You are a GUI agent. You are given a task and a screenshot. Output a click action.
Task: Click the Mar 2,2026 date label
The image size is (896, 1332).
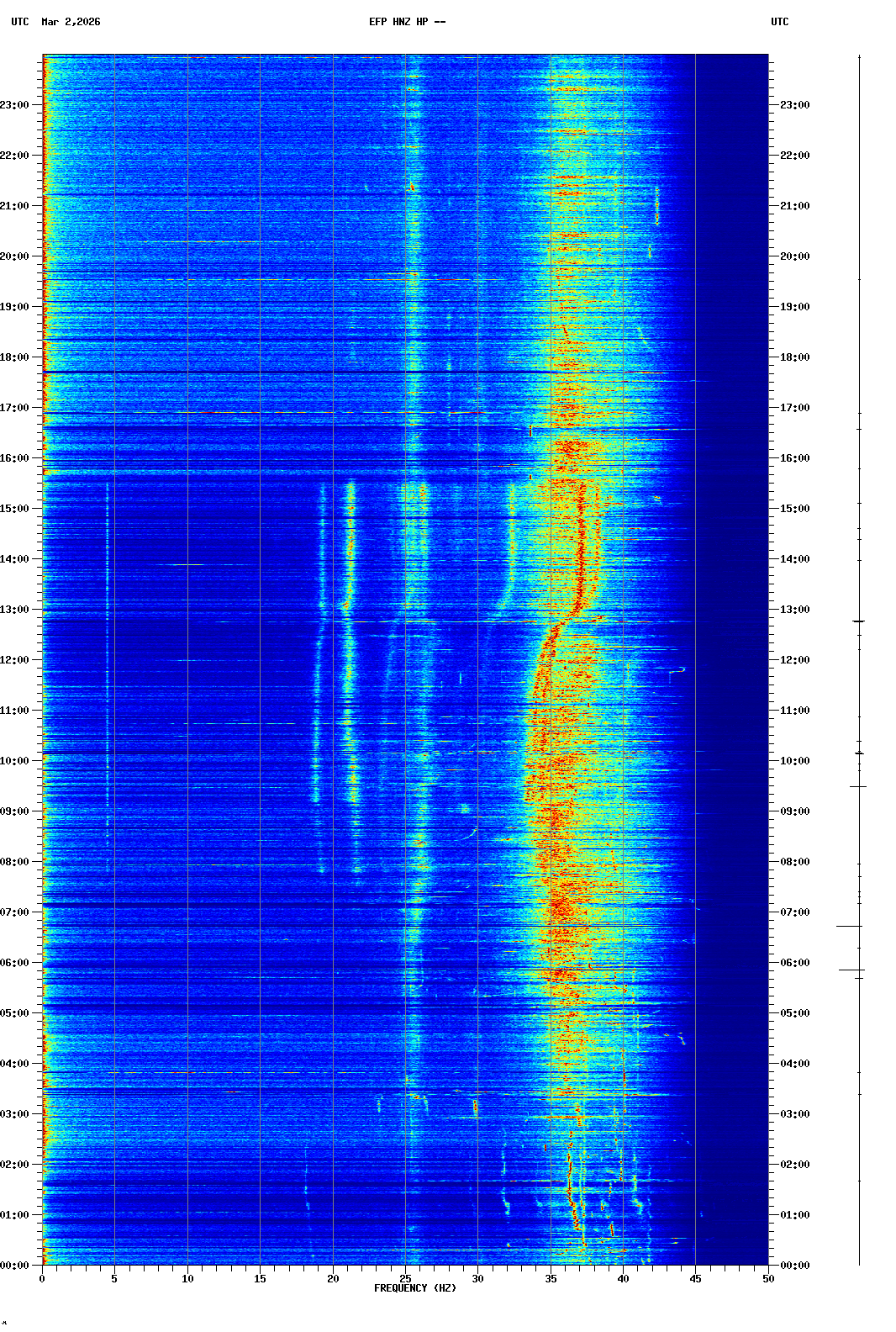[x=71, y=22]
